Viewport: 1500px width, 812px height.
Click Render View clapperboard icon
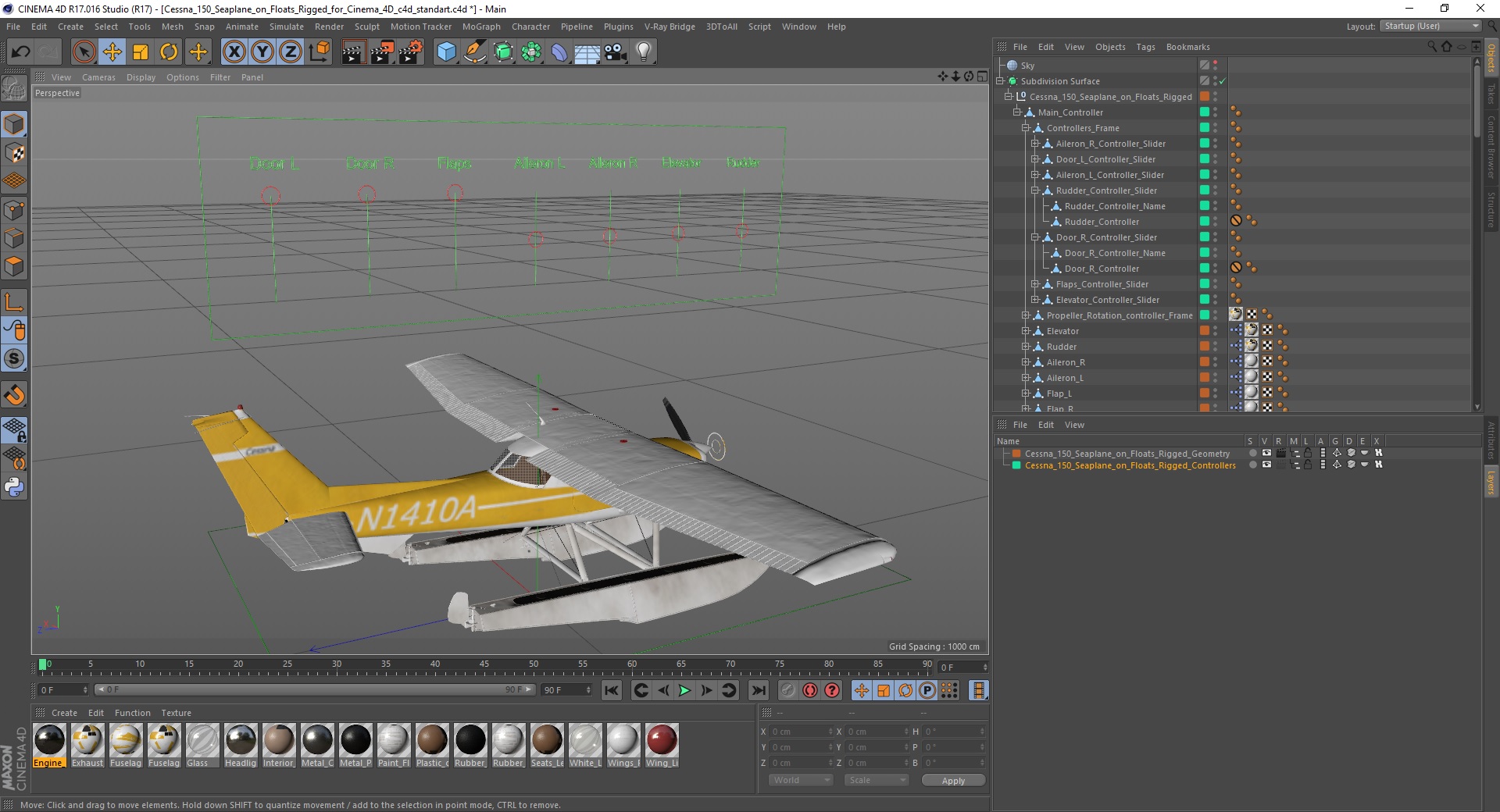click(x=353, y=52)
